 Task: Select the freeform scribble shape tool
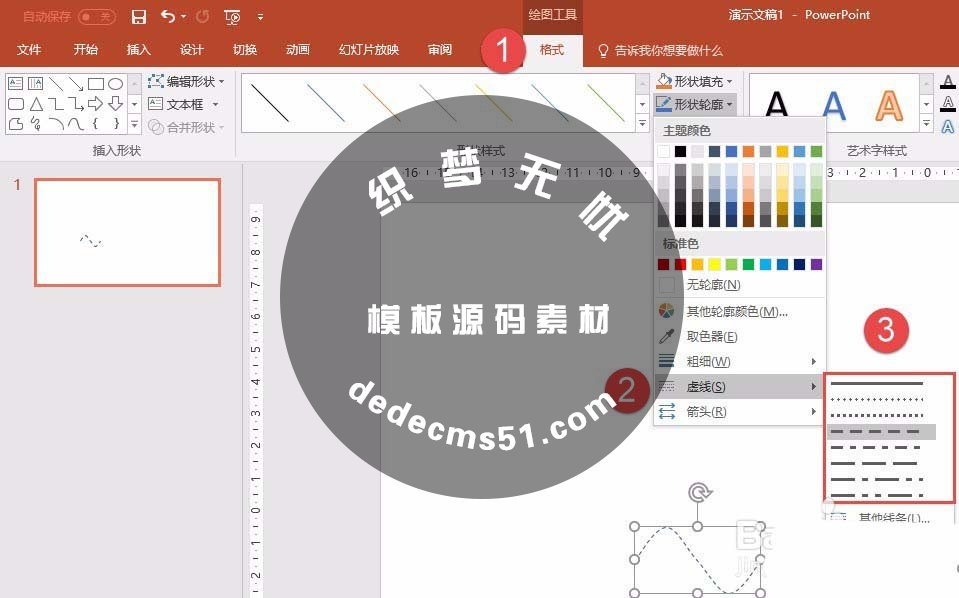click(x=34, y=123)
